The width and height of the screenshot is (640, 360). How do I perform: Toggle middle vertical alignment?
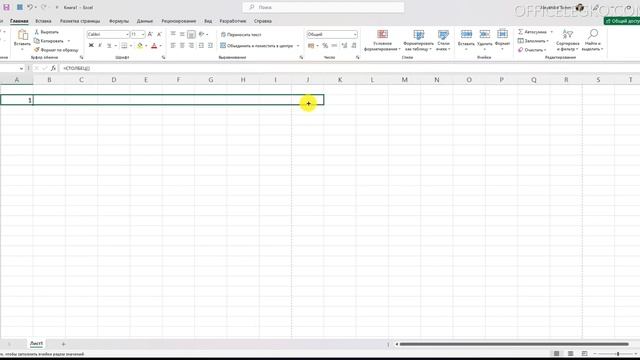click(182, 34)
